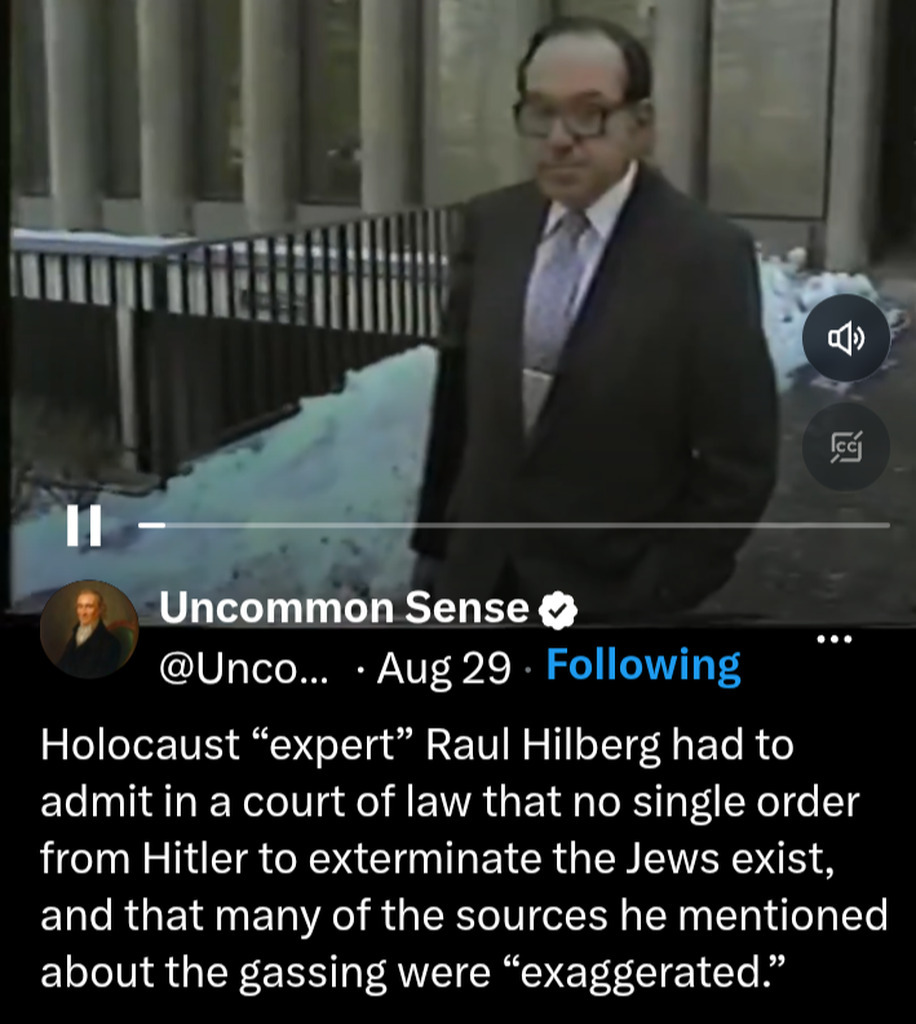
Task: Open the tweet by clicking its text
Action: click(x=464, y=858)
